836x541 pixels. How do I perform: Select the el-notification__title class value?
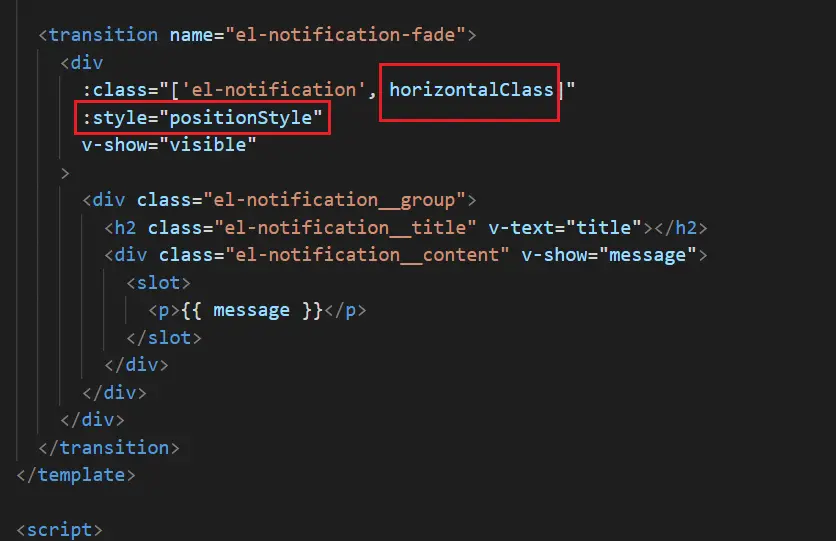(345, 228)
